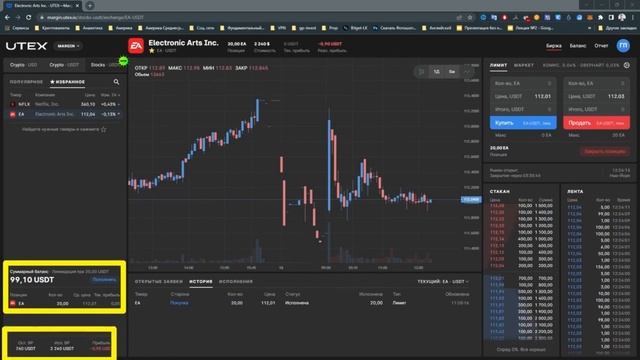The width and height of the screenshot is (640, 360).
Task: Select the Лимит order type tab
Action: tap(498, 65)
